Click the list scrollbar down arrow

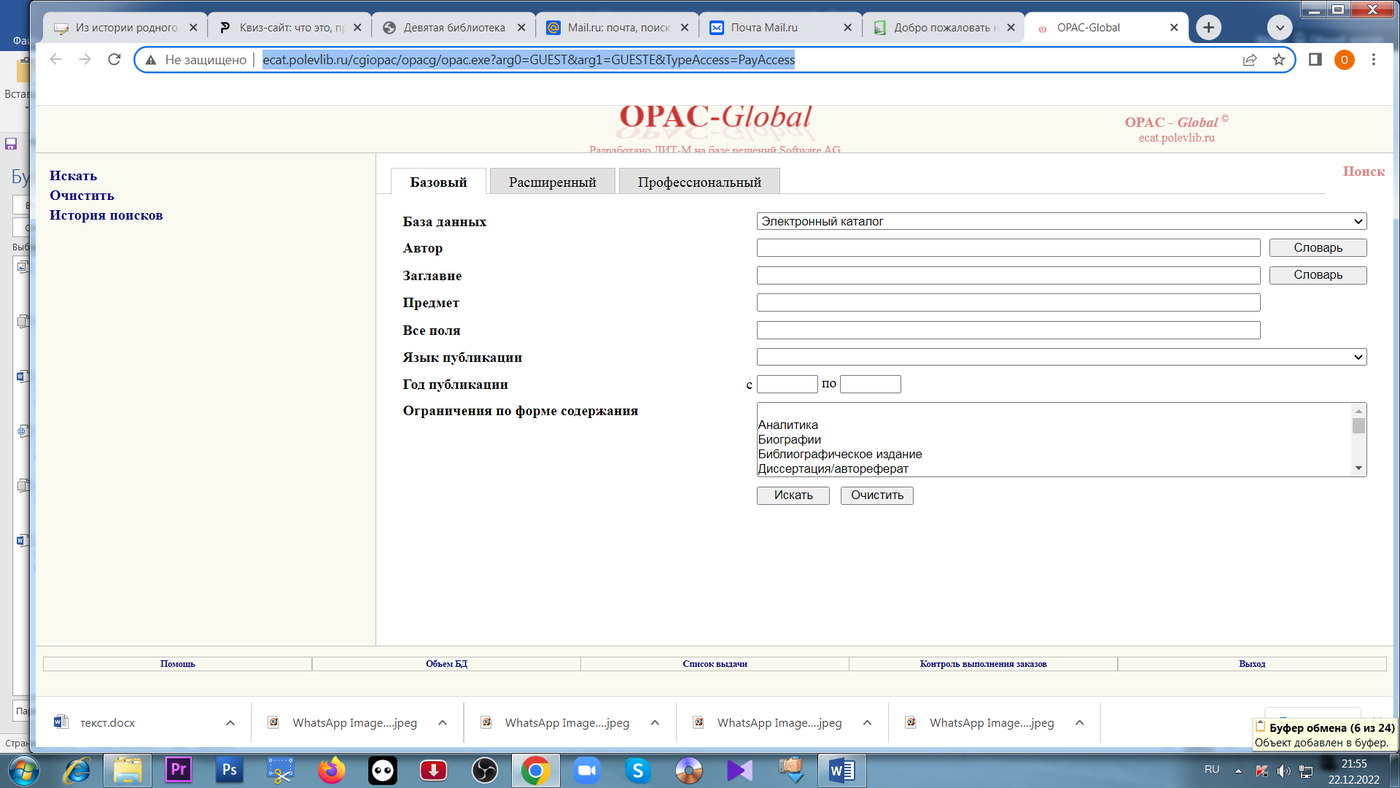[x=1359, y=468]
